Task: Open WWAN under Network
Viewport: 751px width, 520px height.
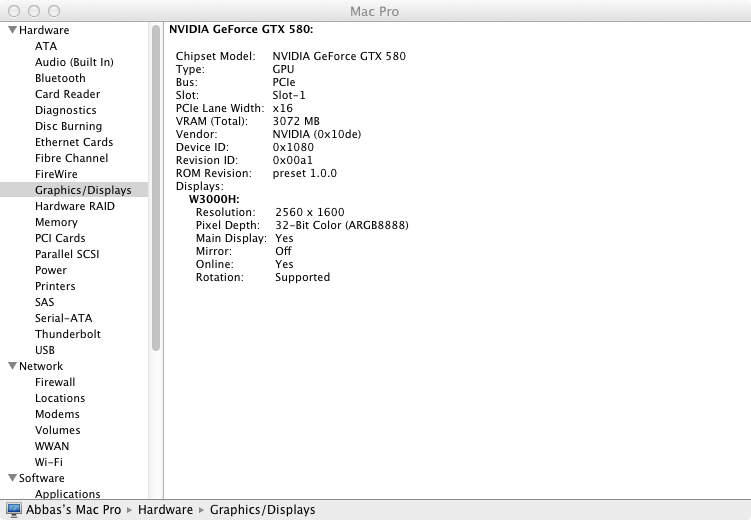Action: coord(52,446)
